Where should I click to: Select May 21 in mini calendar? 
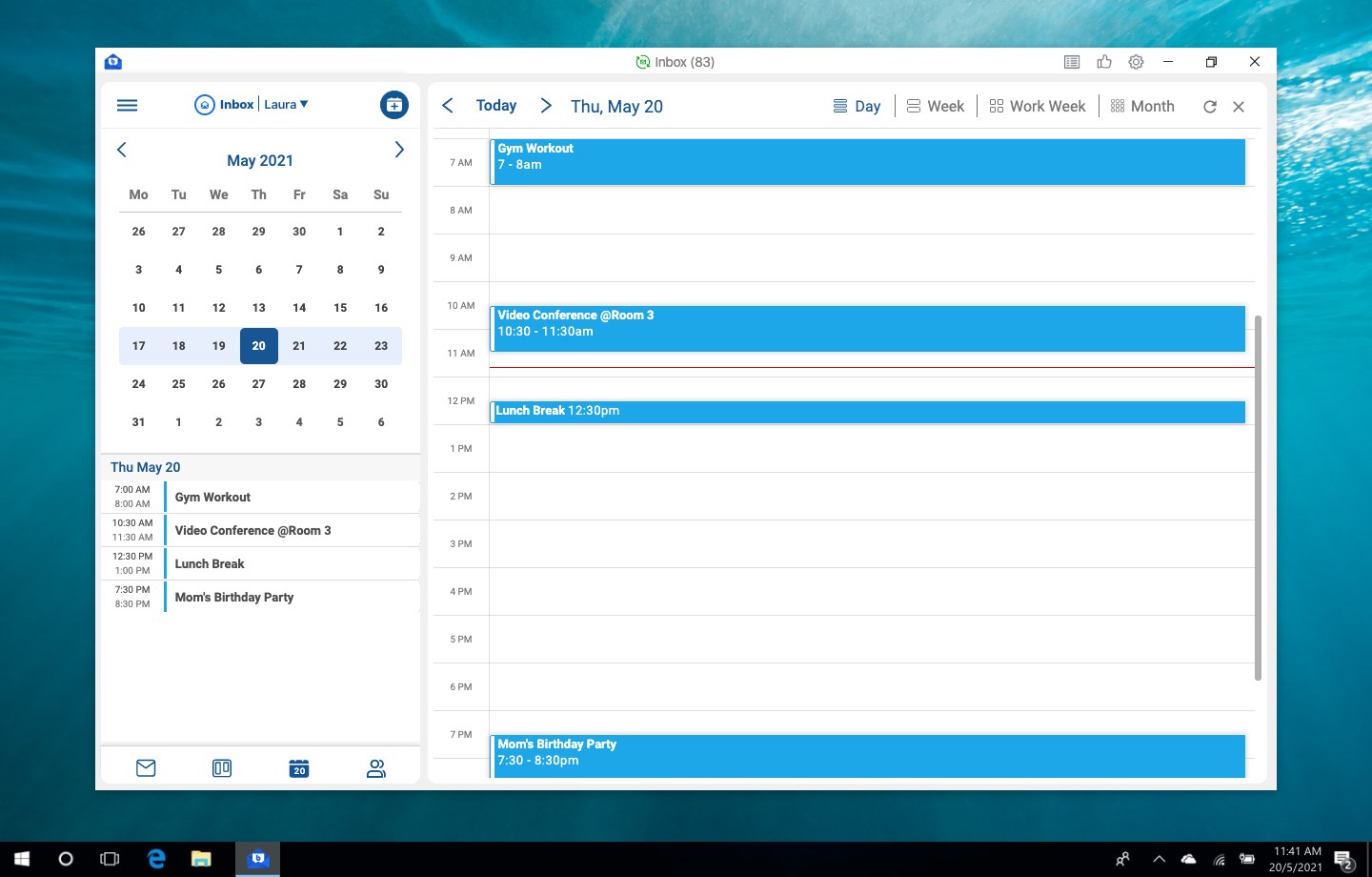pyautogui.click(x=299, y=346)
